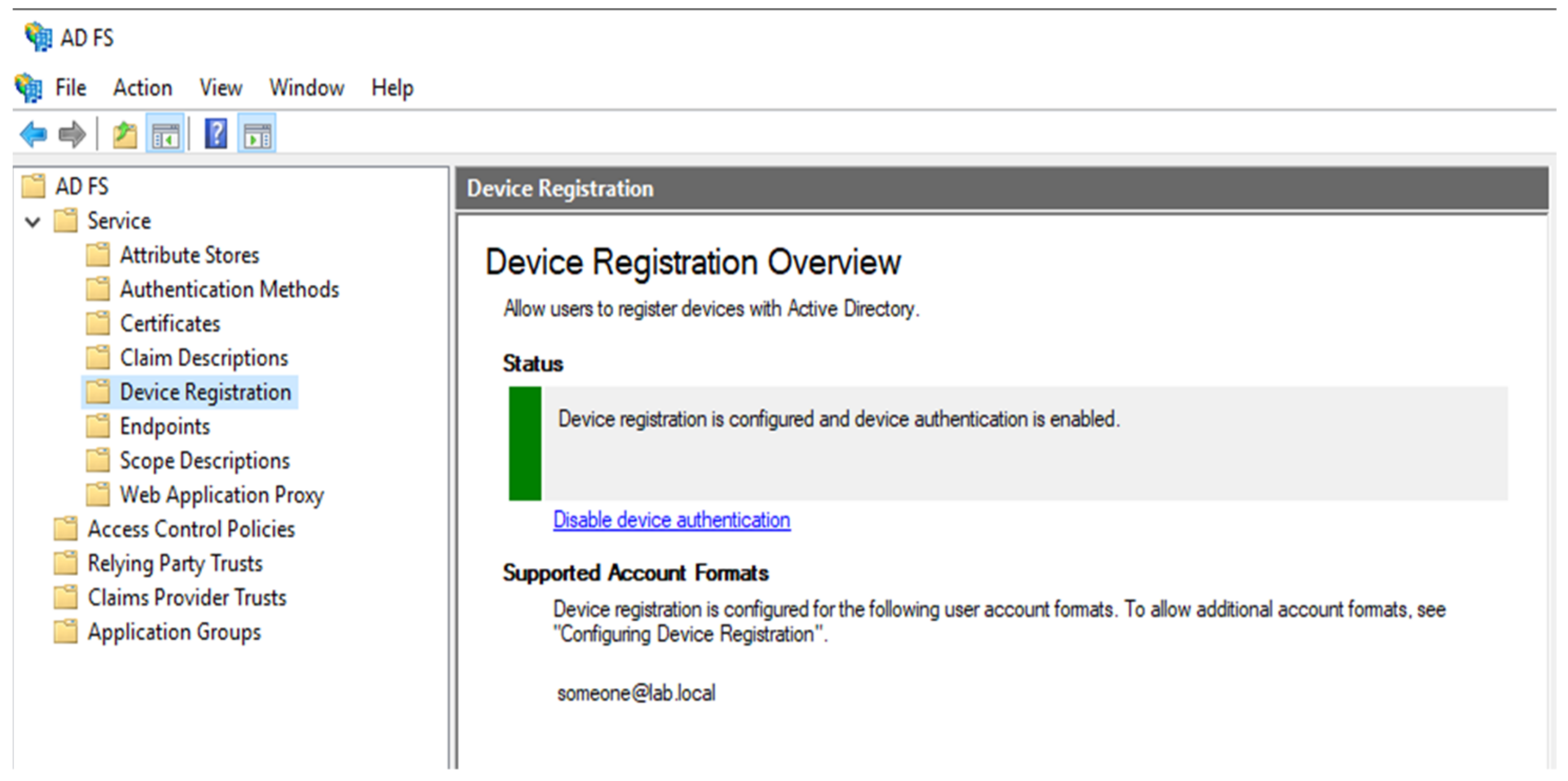Select Endpoints node in the tree

pyautogui.click(x=164, y=427)
